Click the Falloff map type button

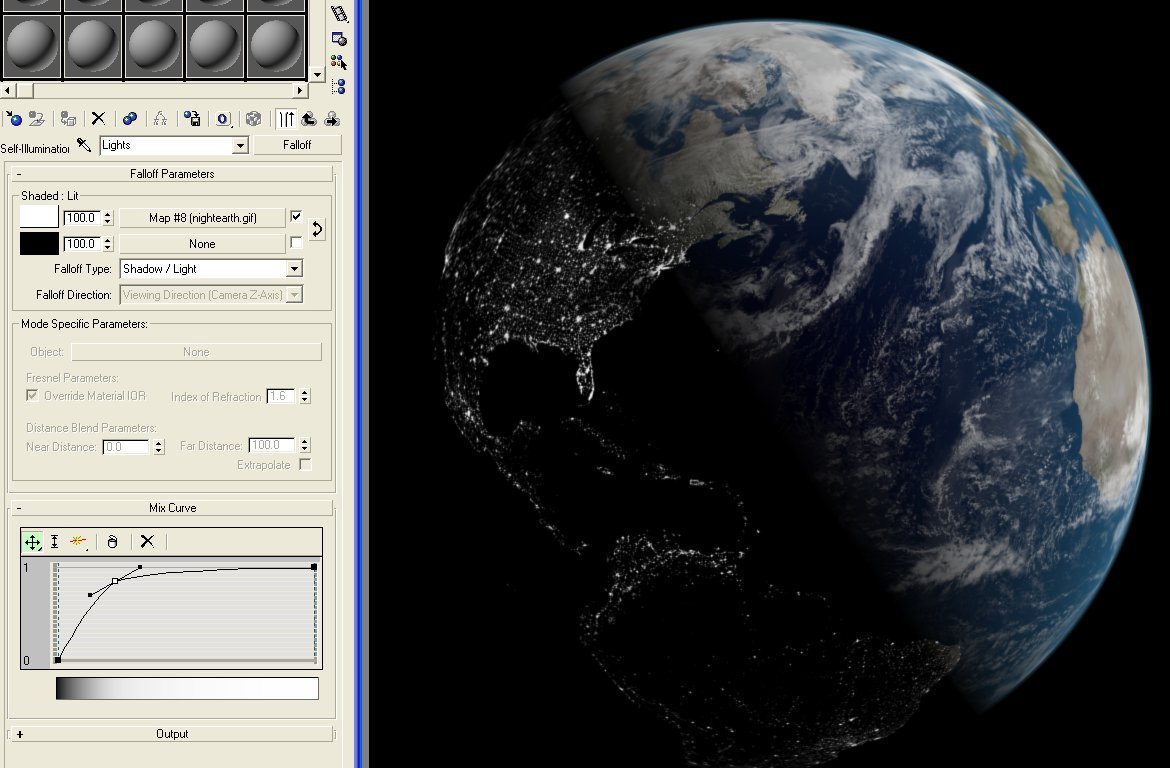click(297, 145)
